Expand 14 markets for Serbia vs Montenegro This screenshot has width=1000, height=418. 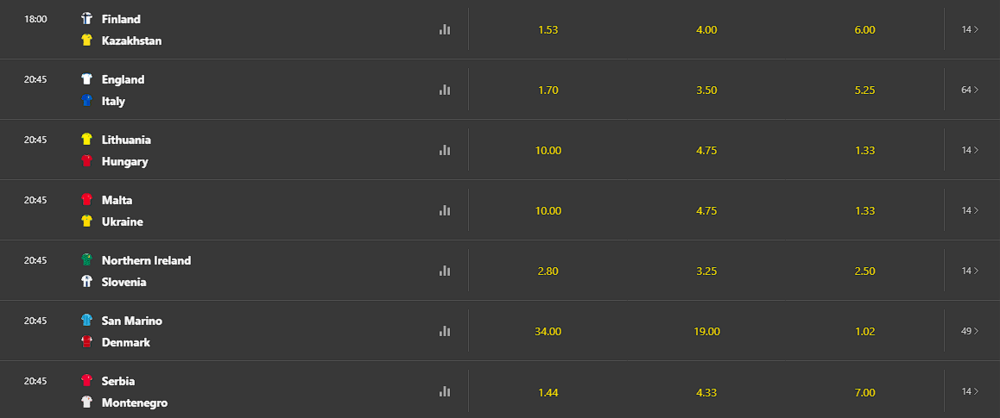(x=970, y=391)
